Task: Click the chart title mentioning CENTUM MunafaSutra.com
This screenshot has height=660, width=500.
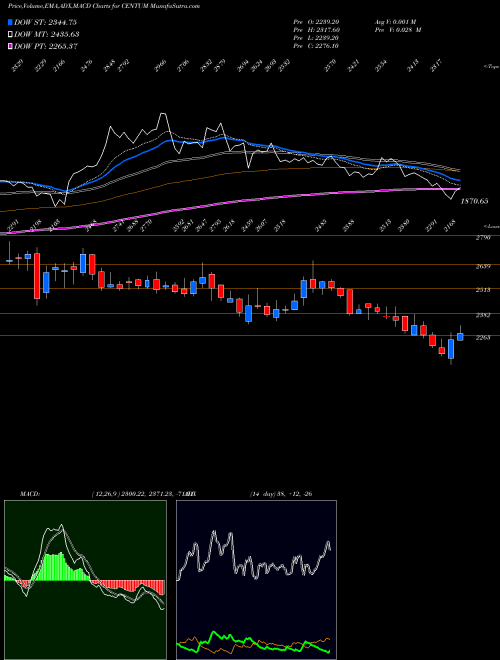Action: tap(104, 6)
